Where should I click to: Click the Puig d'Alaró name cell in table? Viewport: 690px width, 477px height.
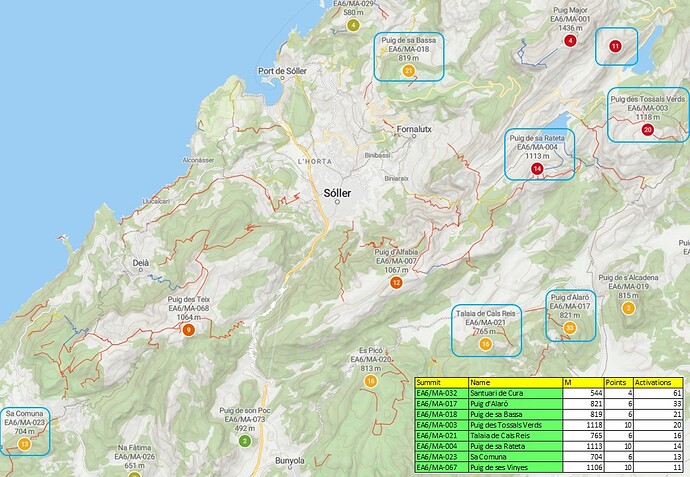point(516,404)
